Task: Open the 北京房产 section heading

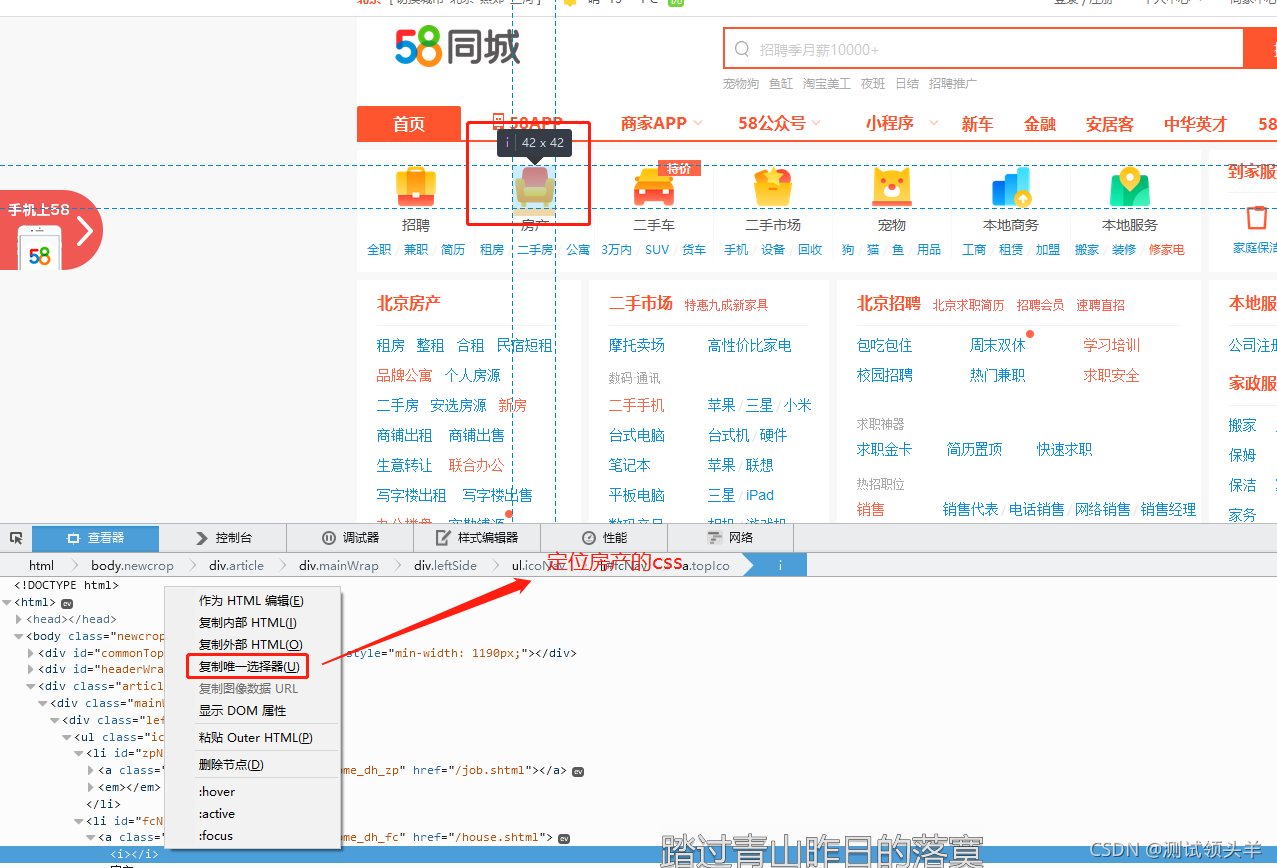Action: click(x=408, y=303)
